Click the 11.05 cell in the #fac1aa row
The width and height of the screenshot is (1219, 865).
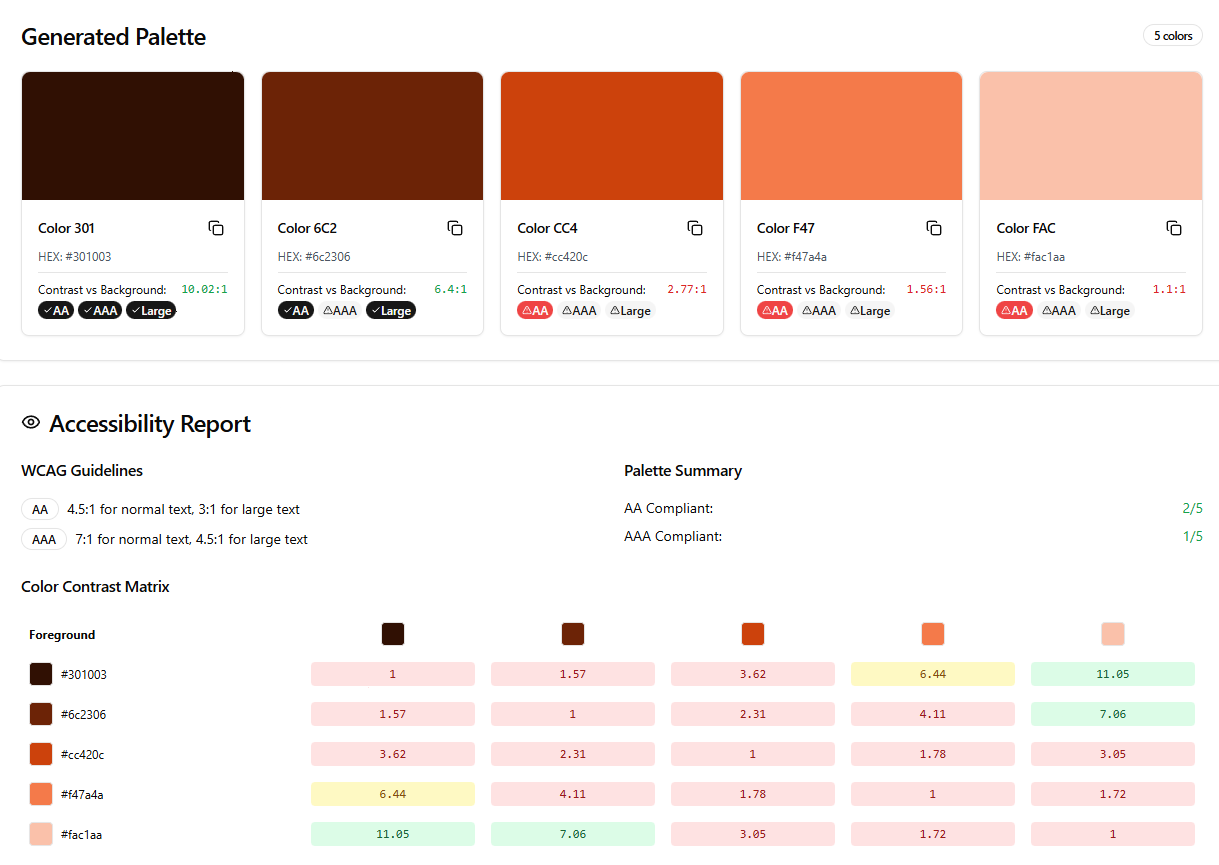click(393, 834)
